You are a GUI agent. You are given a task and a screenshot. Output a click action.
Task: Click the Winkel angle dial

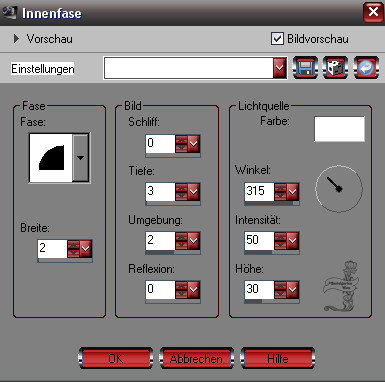click(x=339, y=189)
